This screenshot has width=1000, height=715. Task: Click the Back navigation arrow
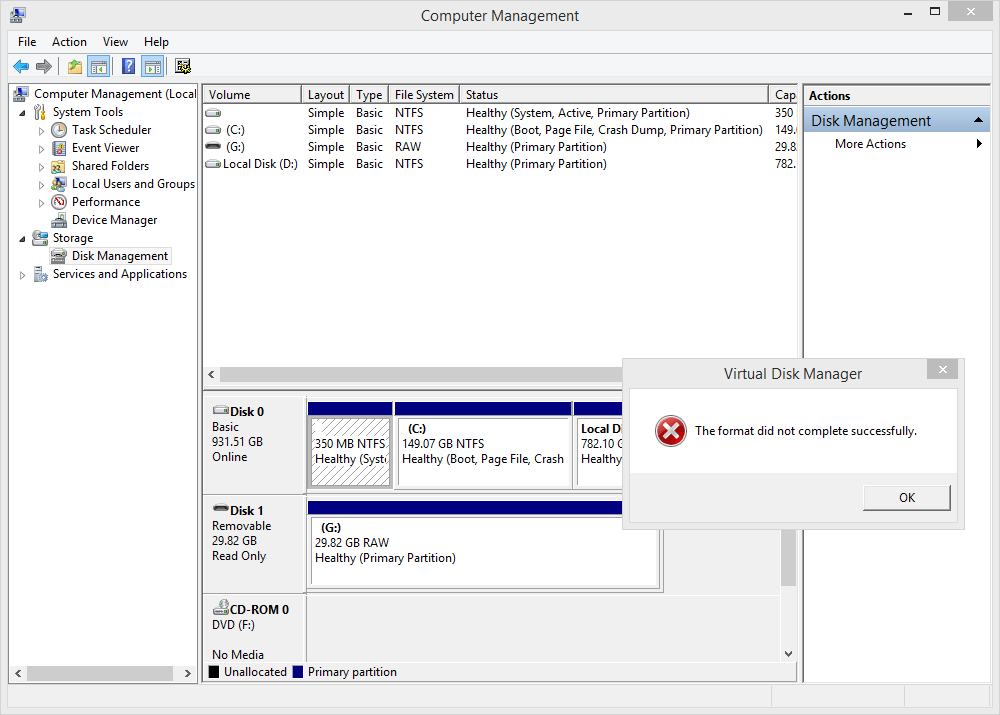[x=21, y=66]
